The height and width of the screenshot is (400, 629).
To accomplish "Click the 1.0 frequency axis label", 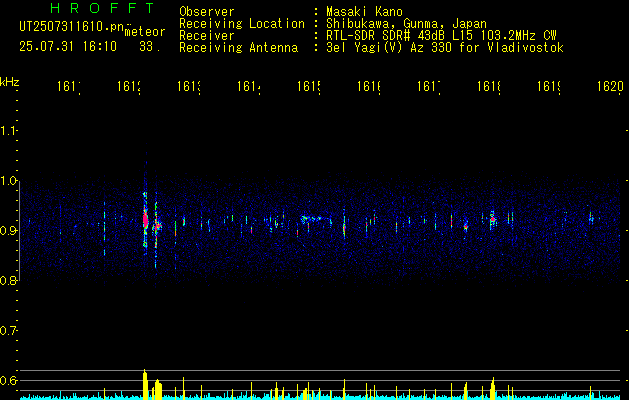I will click(8, 181).
